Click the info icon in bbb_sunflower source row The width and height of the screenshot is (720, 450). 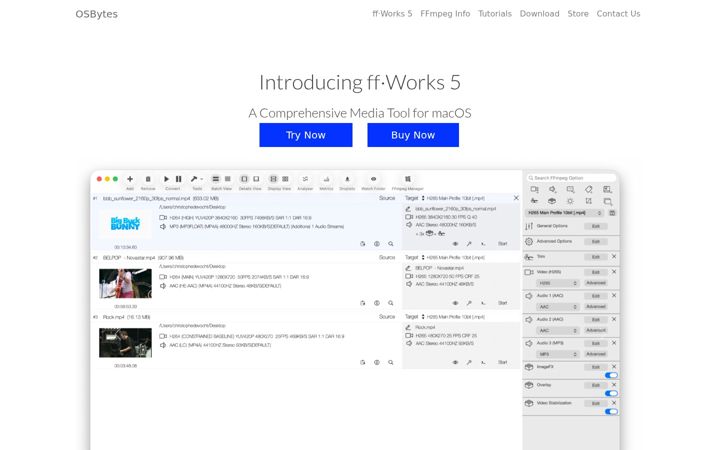click(x=377, y=244)
